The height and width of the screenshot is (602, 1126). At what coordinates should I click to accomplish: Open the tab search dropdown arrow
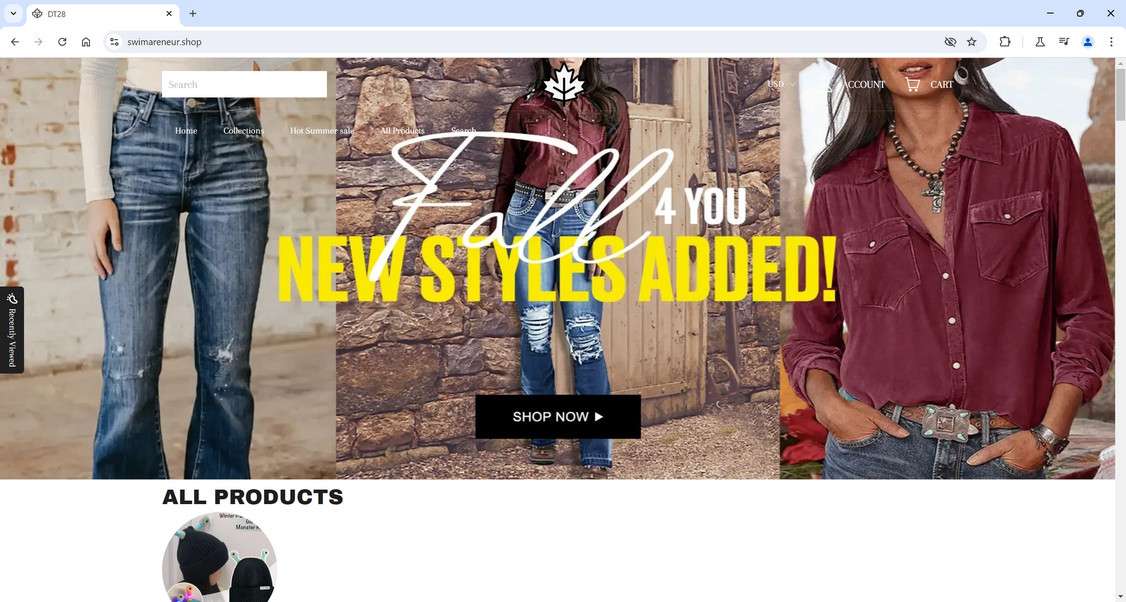click(13, 14)
